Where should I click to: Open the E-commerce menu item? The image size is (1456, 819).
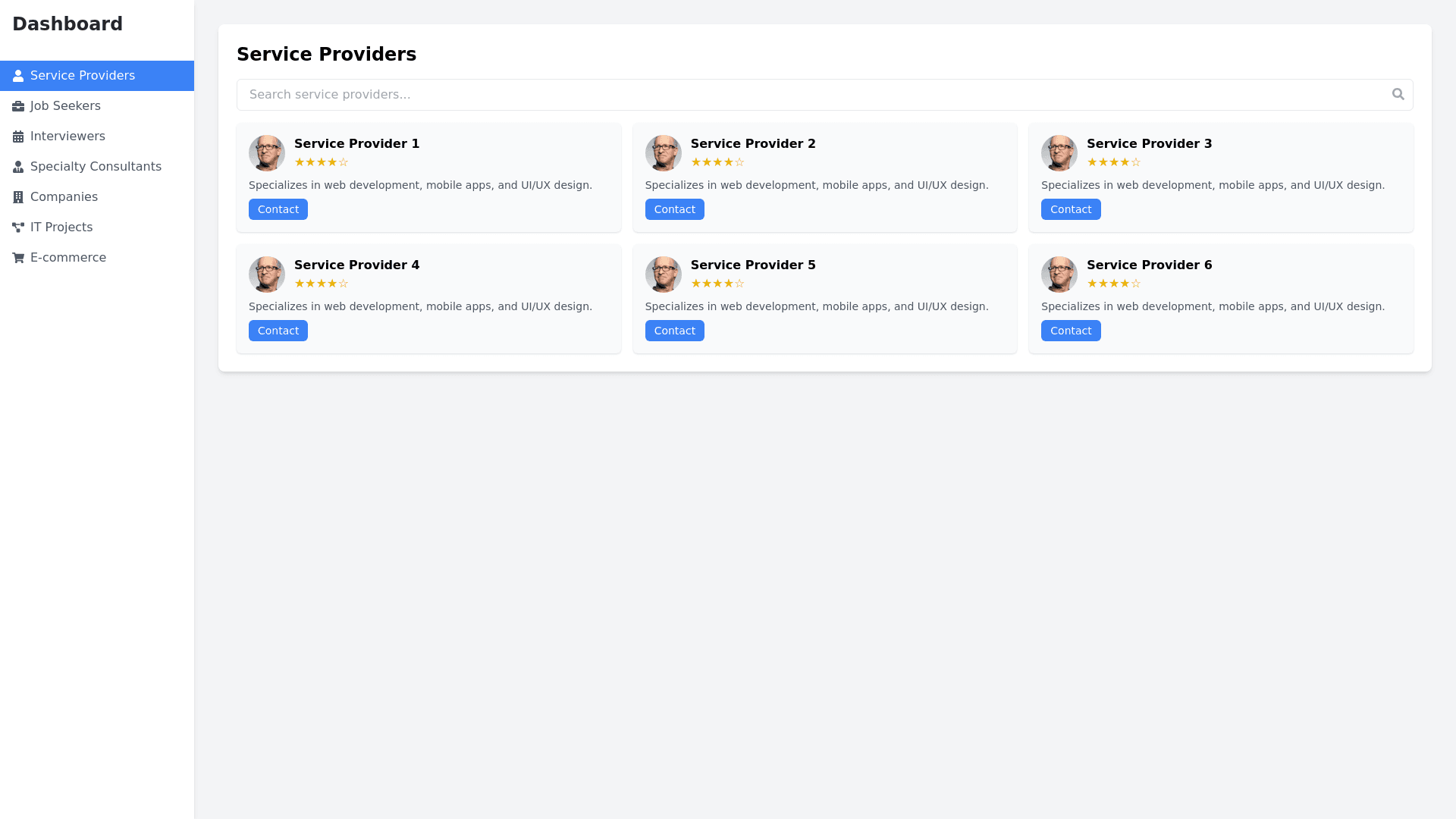(68, 258)
